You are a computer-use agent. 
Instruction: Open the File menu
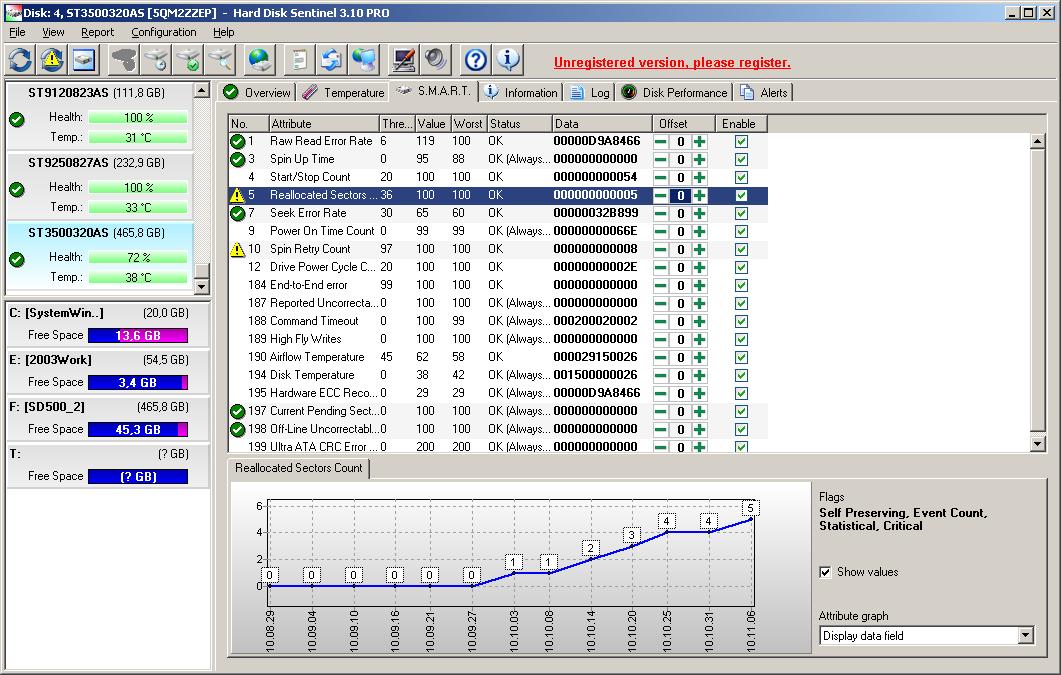[17, 32]
